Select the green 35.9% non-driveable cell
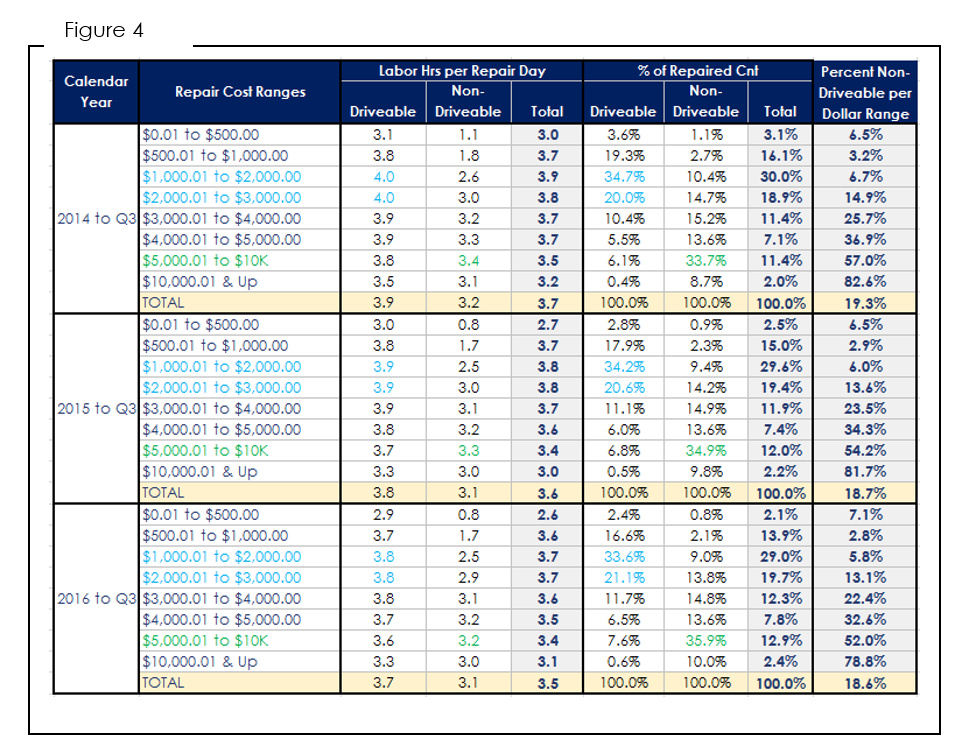Viewport: 970px width, 754px height. [x=705, y=640]
